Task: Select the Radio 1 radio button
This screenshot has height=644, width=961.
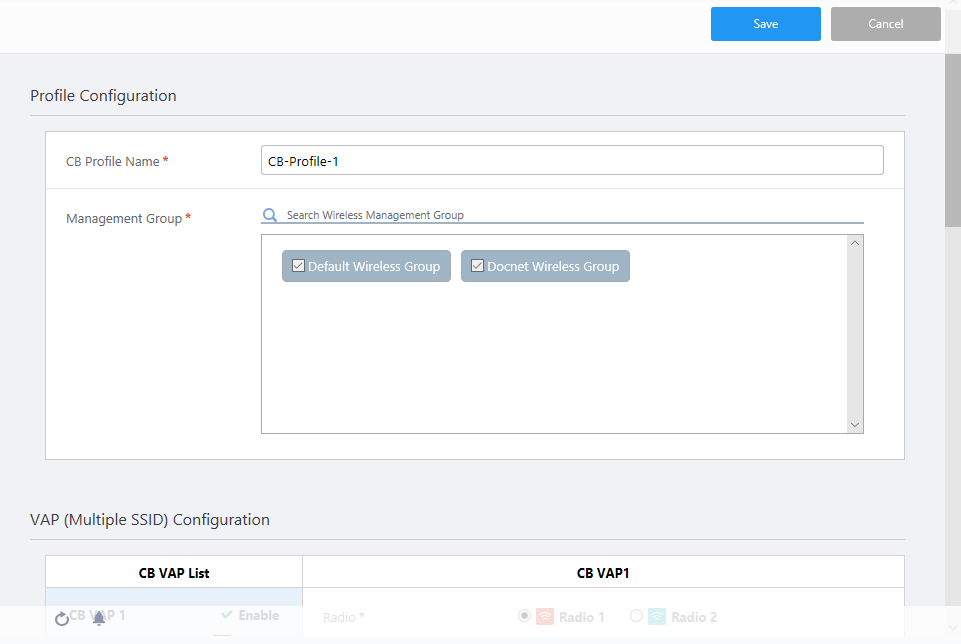Action: pos(524,616)
